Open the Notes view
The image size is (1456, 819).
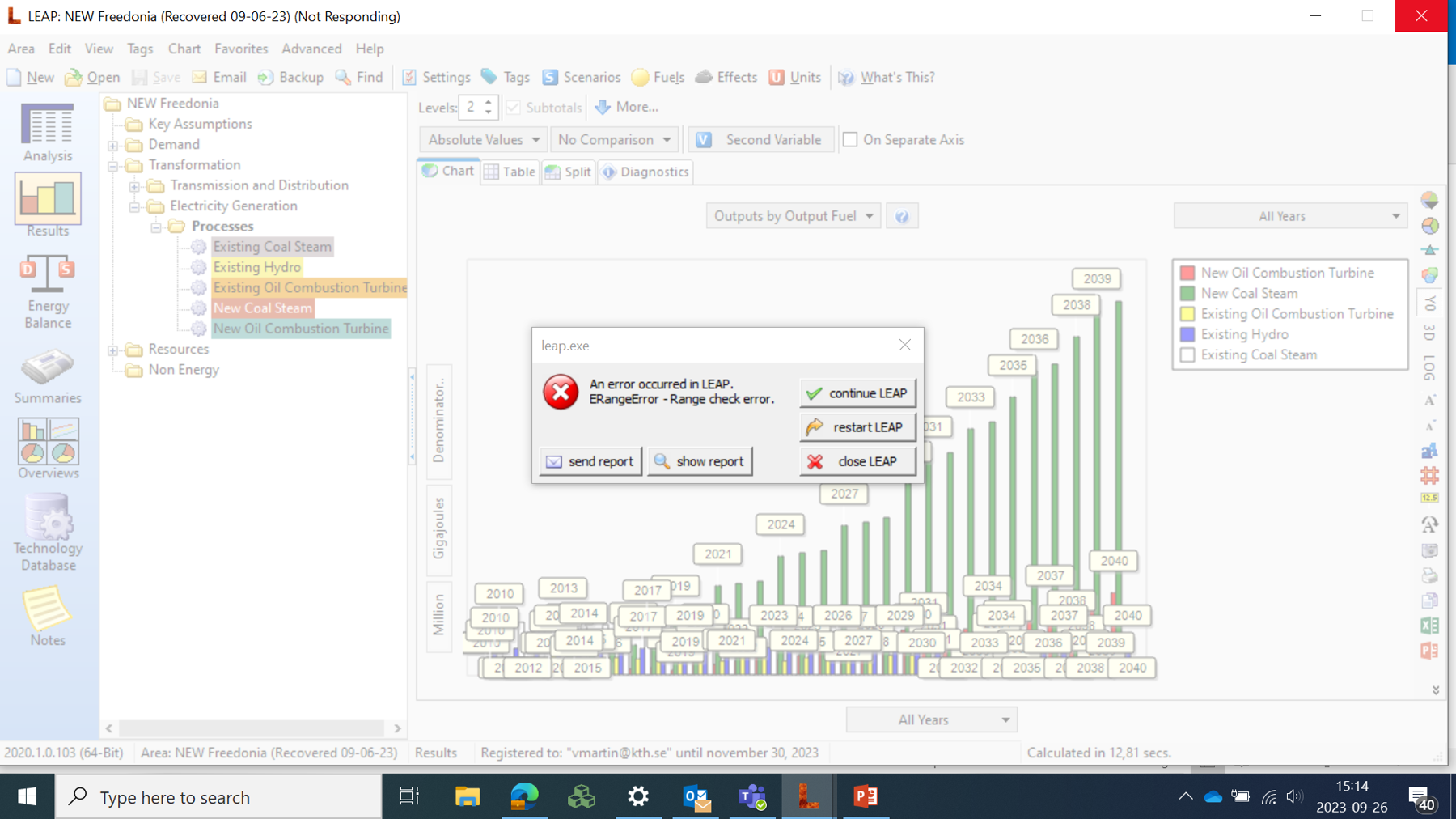point(48,617)
